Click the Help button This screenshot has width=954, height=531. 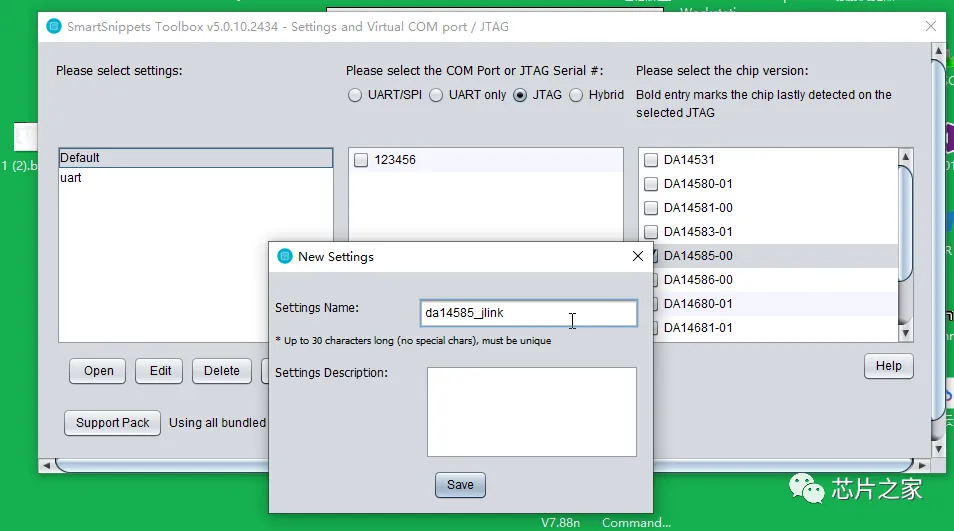point(888,366)
